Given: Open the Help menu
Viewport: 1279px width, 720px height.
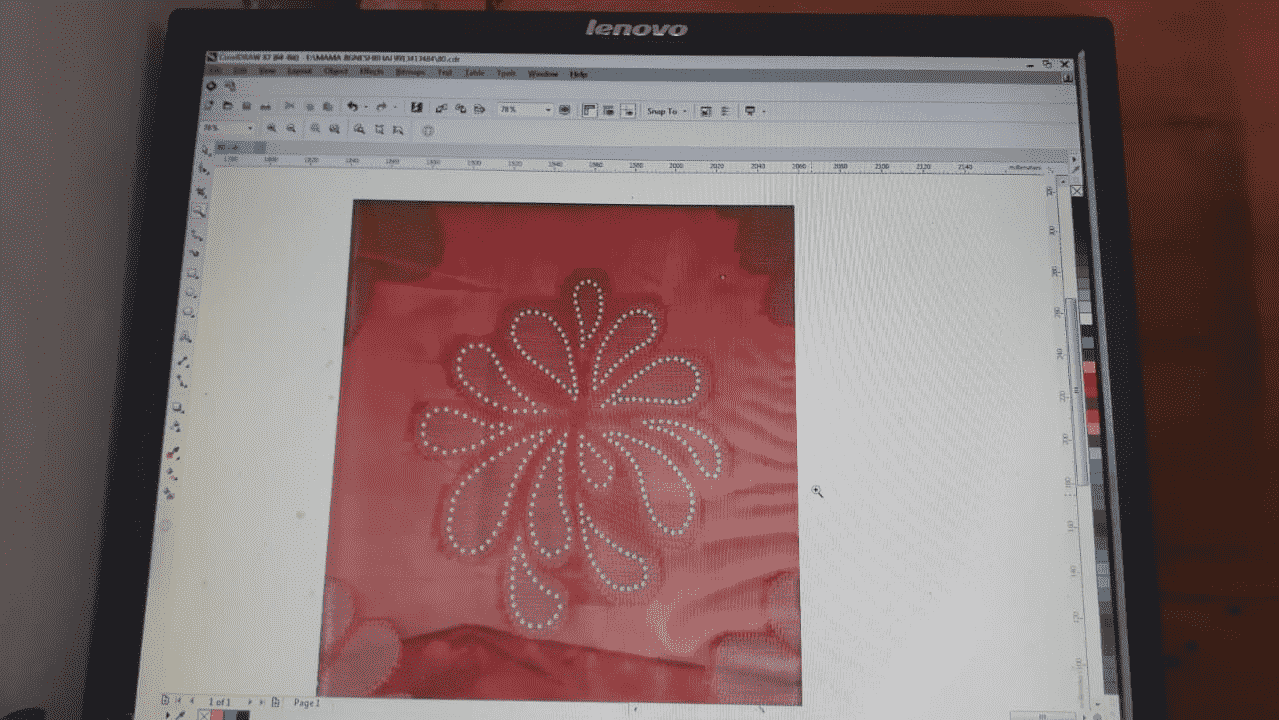Looking at the screenshot, I should (x=579, y=74).
